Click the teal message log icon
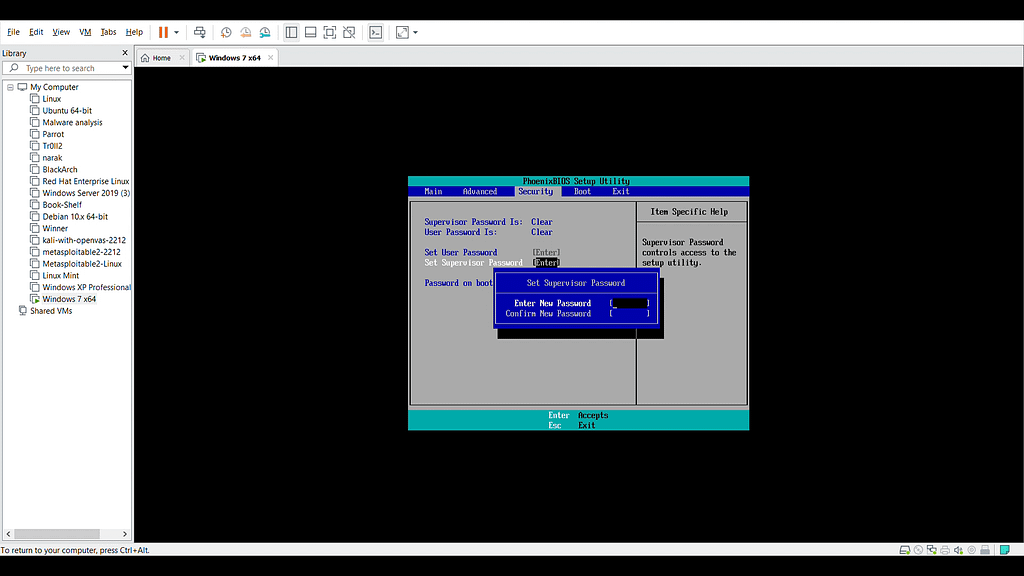This screenshot has width=1024, height=576. (x=1005, y=550)
